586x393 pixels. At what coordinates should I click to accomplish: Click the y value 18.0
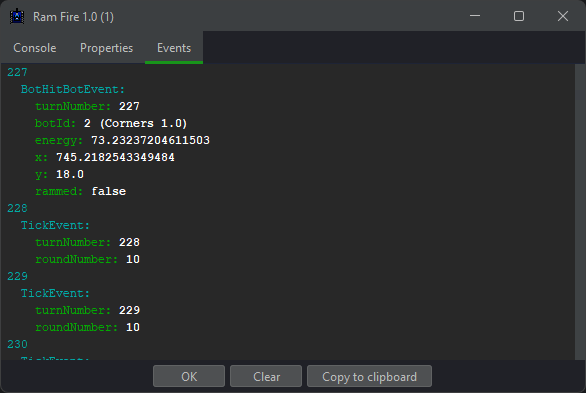70,174
